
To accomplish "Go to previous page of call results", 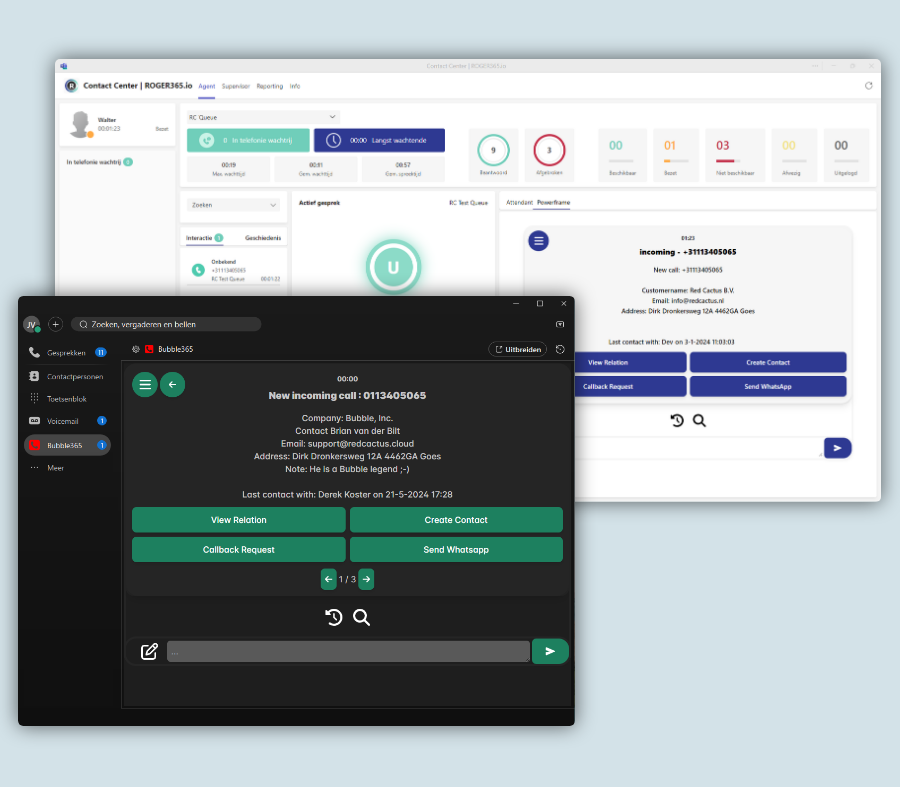I will coord(329,579).
